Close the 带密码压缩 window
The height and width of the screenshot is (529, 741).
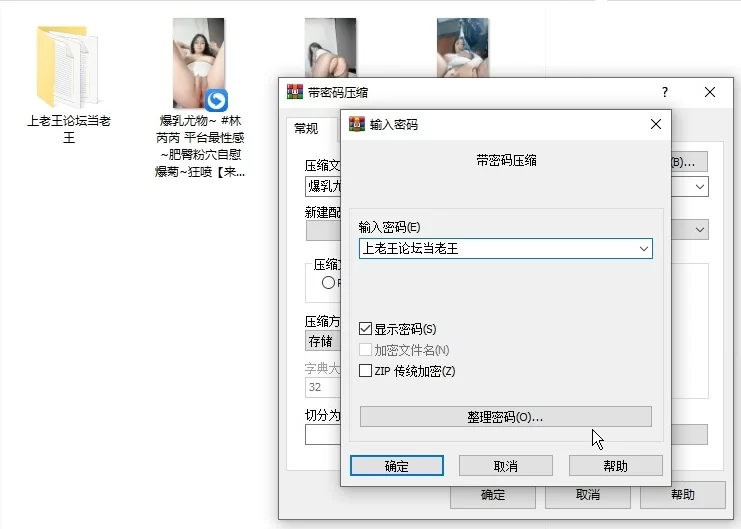pyautogui.click(x=710, y=92)
